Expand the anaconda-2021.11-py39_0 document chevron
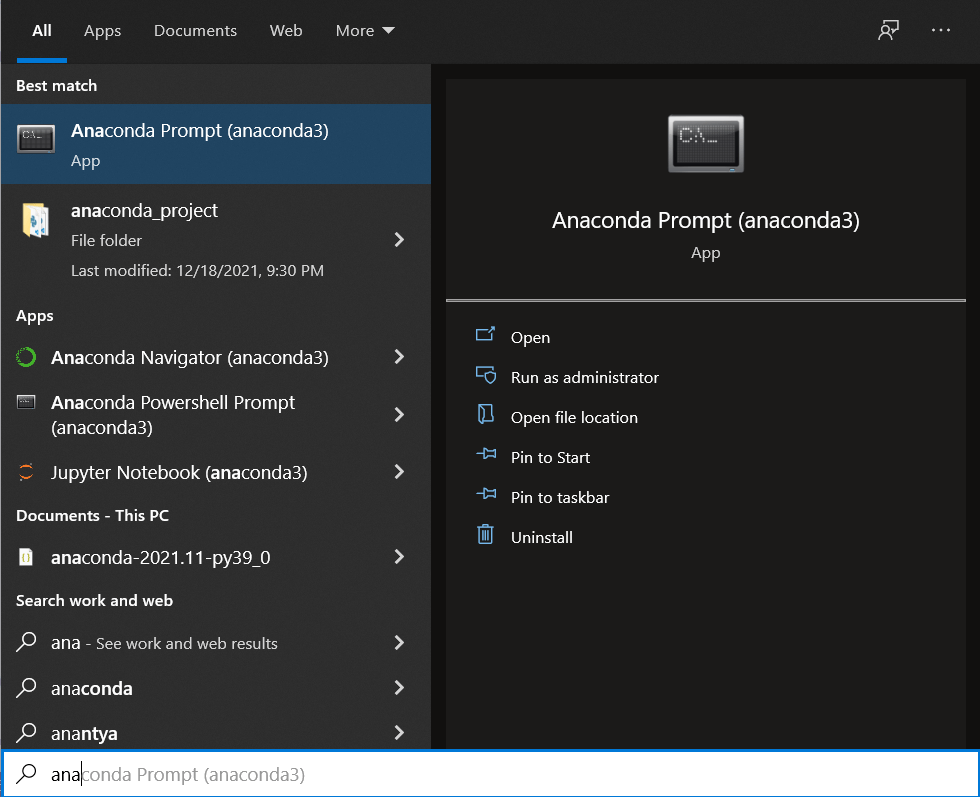This screenshot has height=797, width=980. [399, 557]
